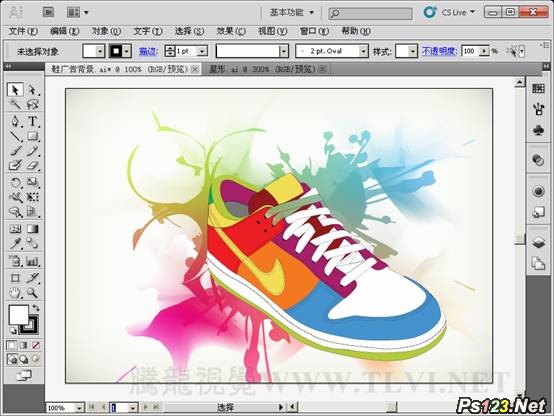This screenshot has height=416, width=554.
Task: Open the Symbols panel club icon
Action: [x=538, y=130]
